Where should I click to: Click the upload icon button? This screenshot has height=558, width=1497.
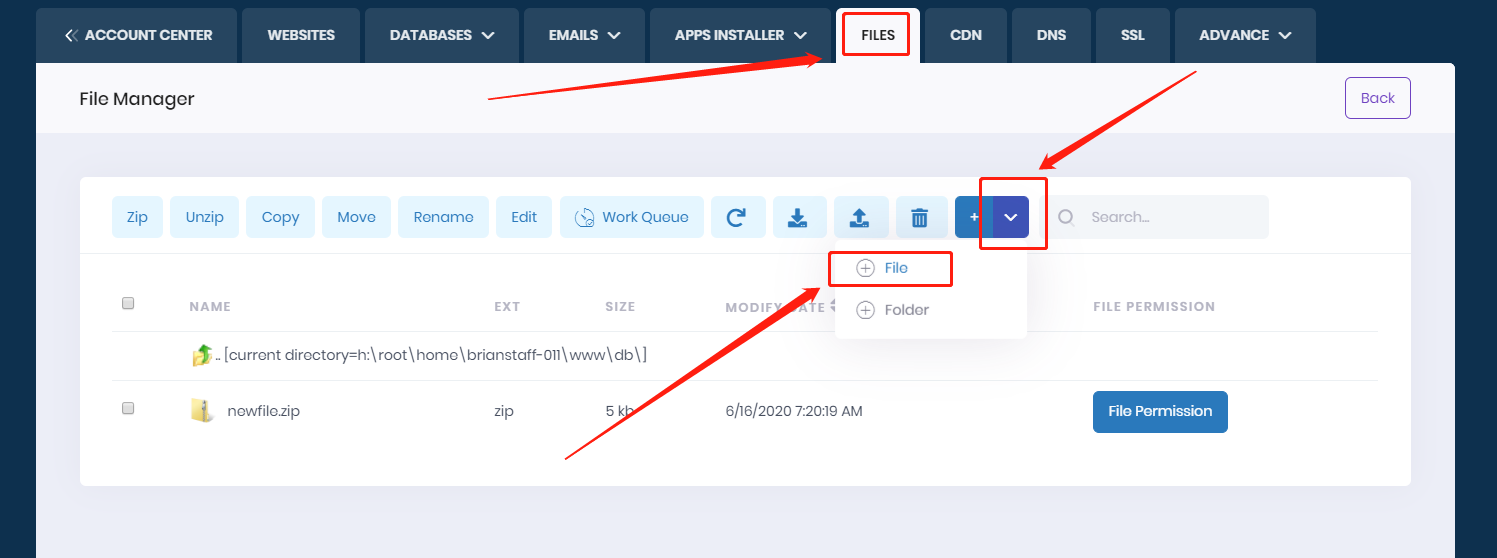[860, 217]
